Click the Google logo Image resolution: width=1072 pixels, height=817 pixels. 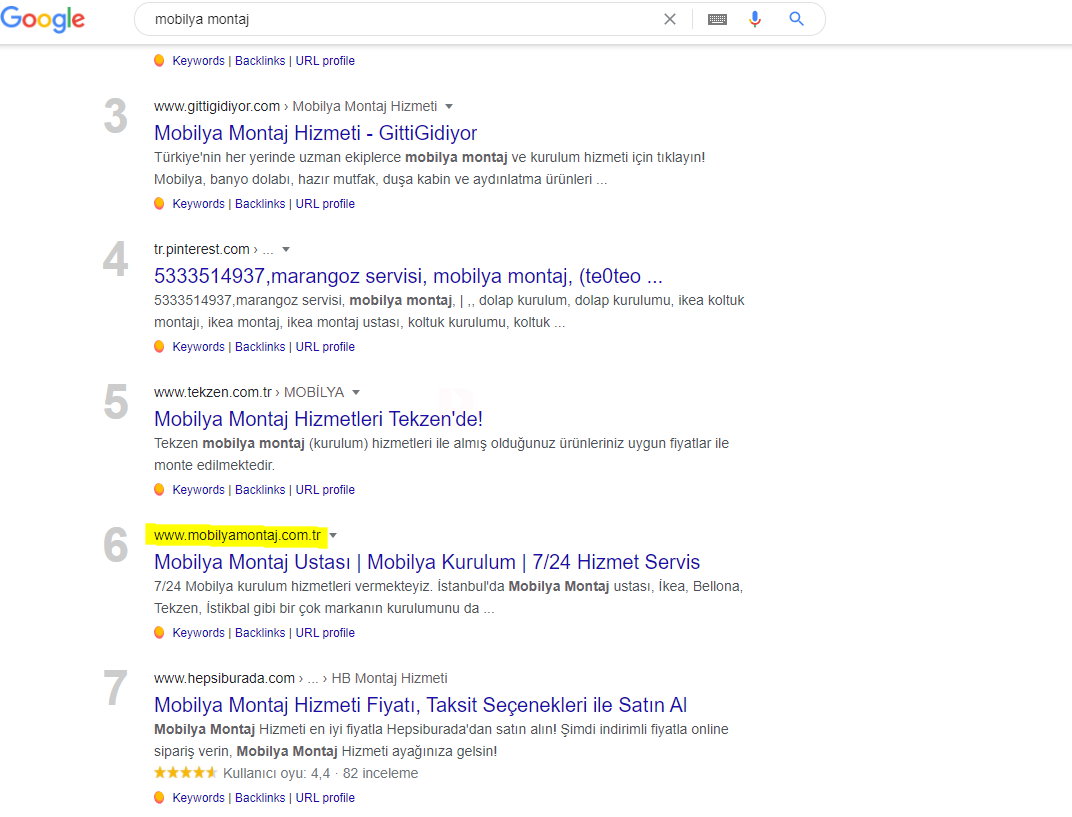[42, 19]
